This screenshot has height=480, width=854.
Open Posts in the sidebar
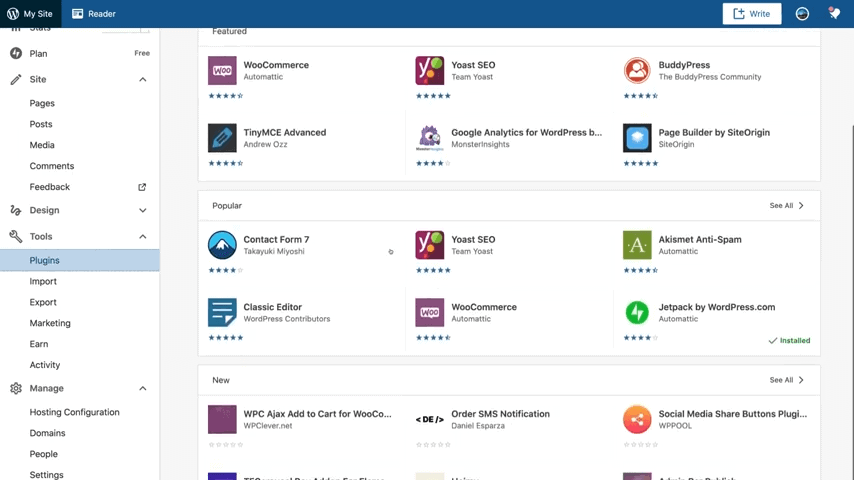41,124
